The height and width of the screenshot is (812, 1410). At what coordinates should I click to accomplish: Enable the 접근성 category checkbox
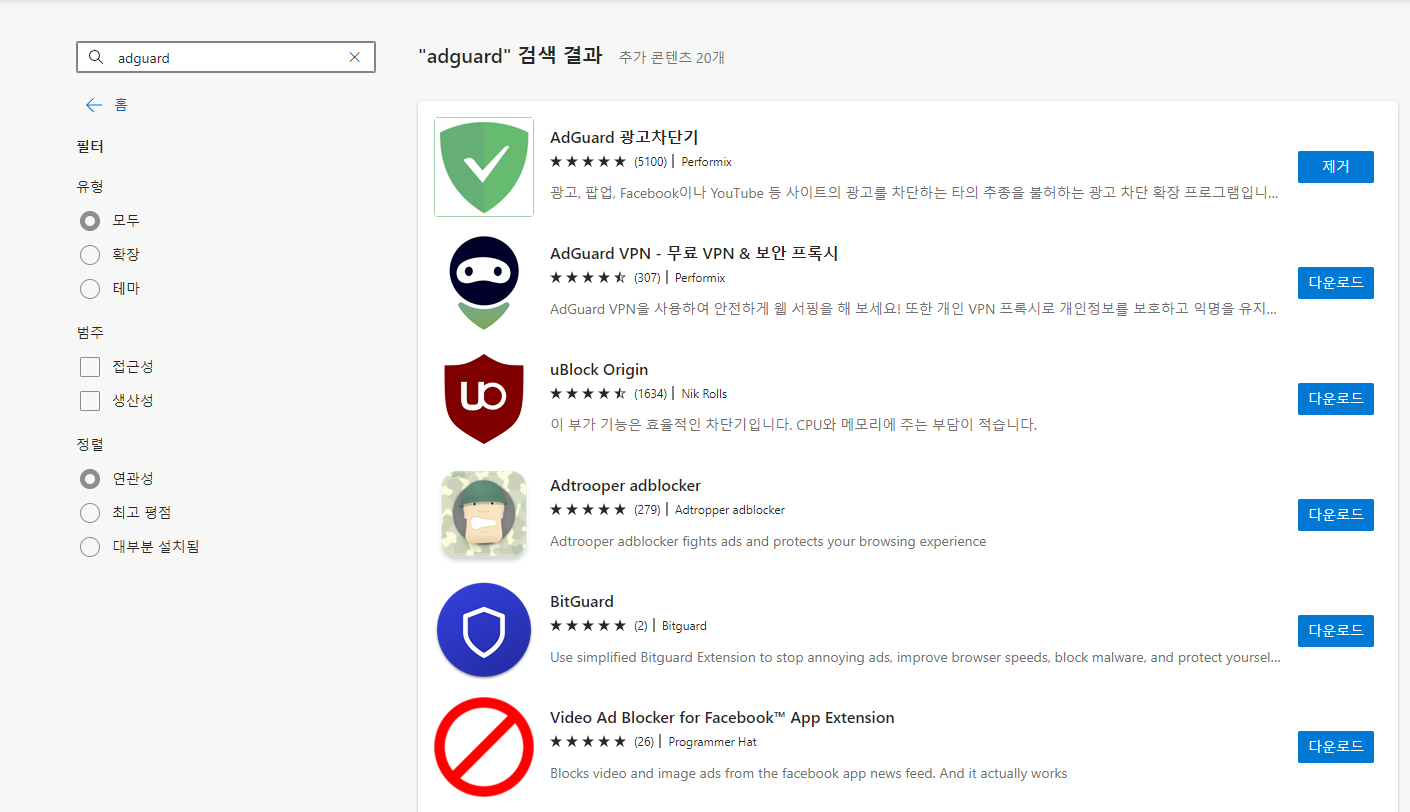[90, 367]
